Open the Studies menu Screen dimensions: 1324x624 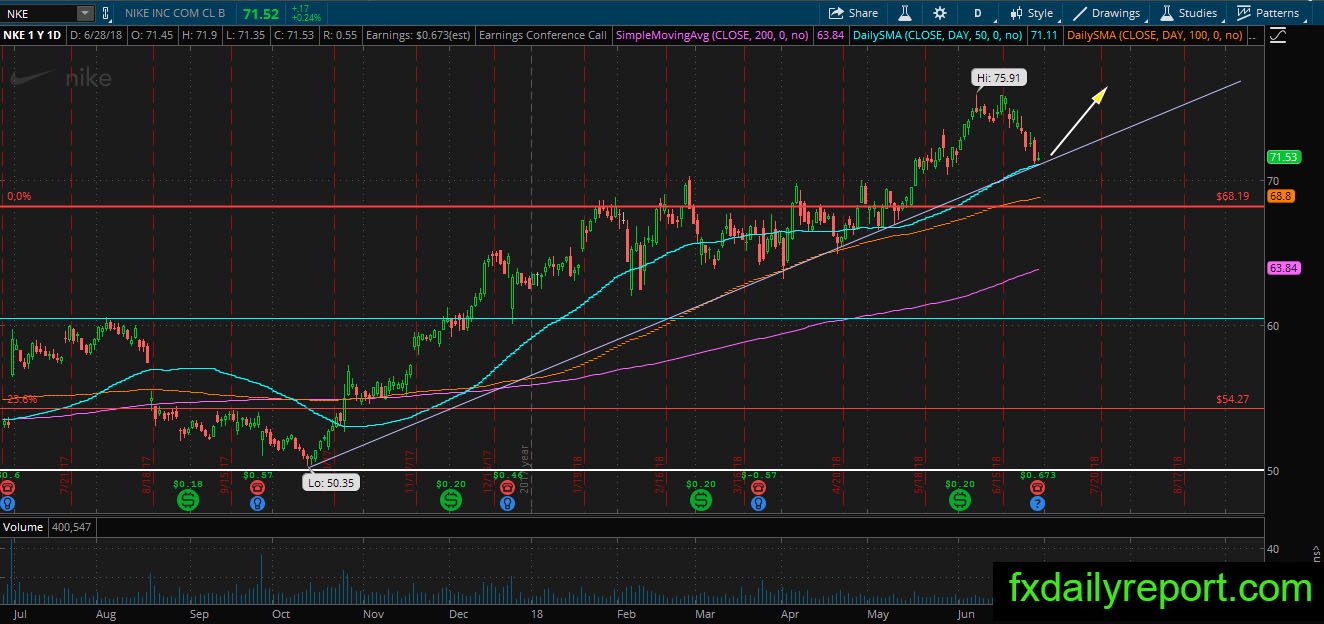coord(1189,13)
